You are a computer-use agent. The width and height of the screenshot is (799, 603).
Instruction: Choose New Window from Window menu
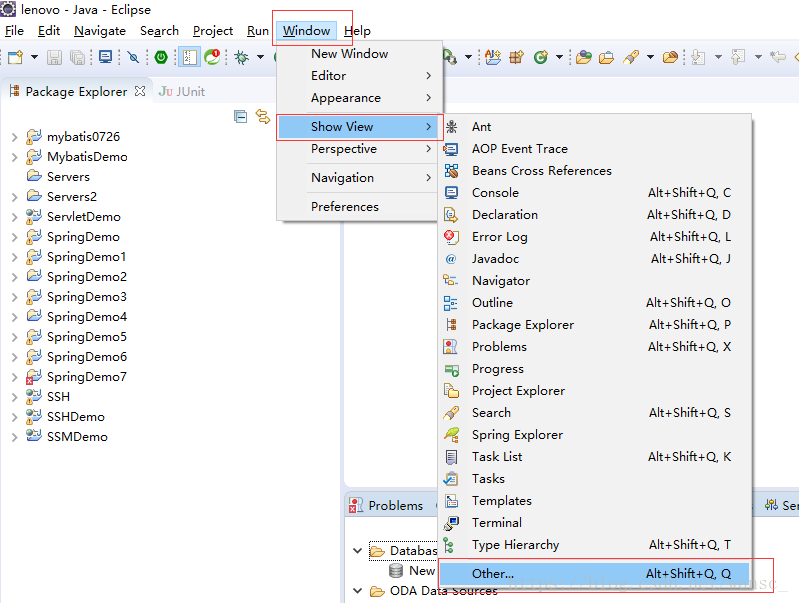tap(359, 54)
